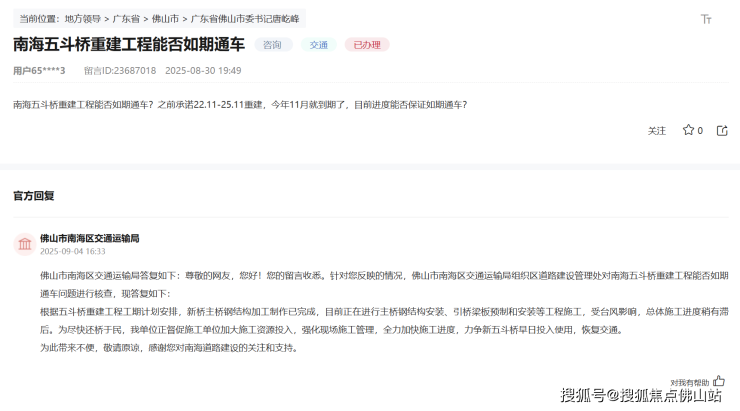This screenshot has height=411, width=740.
Task: Click the share icon beside the star
Action: (722, 130)
